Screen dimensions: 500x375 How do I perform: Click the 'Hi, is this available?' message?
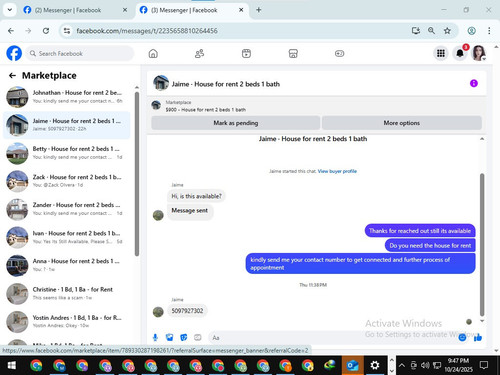tap(196, 196)
